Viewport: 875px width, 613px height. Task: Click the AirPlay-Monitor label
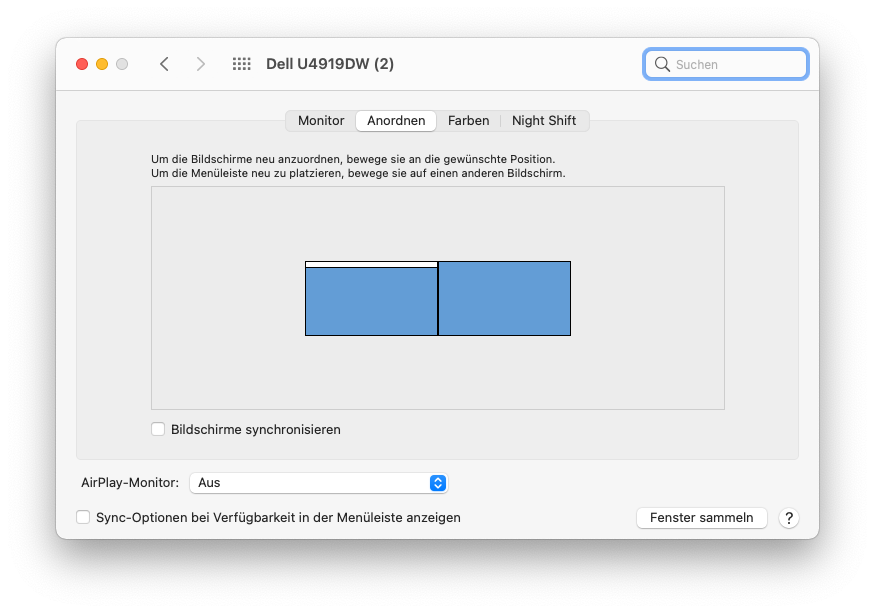(130, 483)
